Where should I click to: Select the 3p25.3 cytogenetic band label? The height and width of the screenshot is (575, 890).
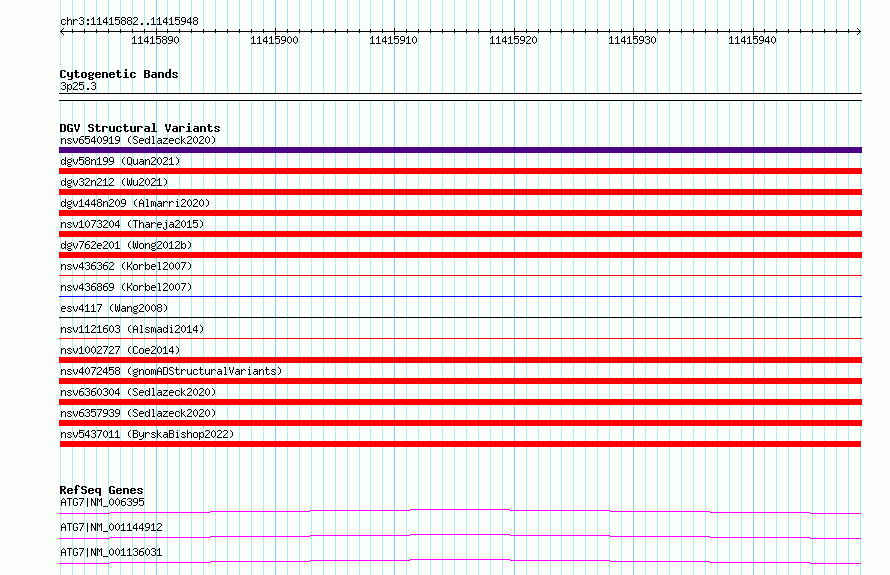tap(78, 86)
